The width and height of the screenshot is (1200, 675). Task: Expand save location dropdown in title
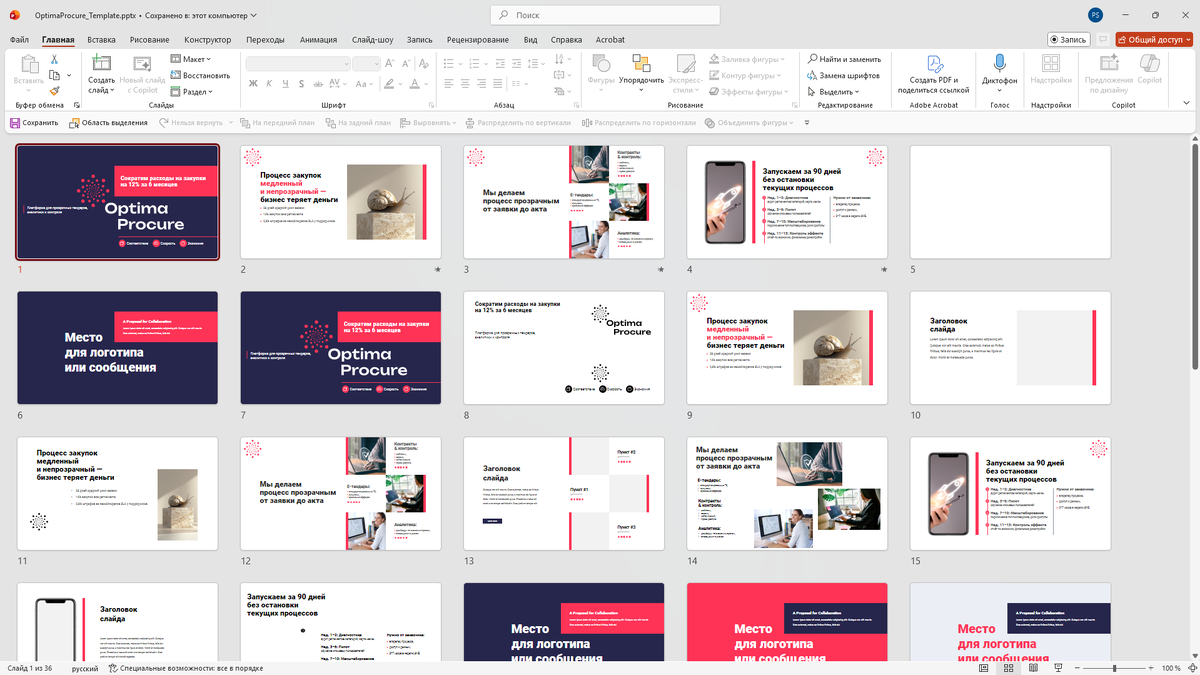pyautogui.click(x=253, y=15)
